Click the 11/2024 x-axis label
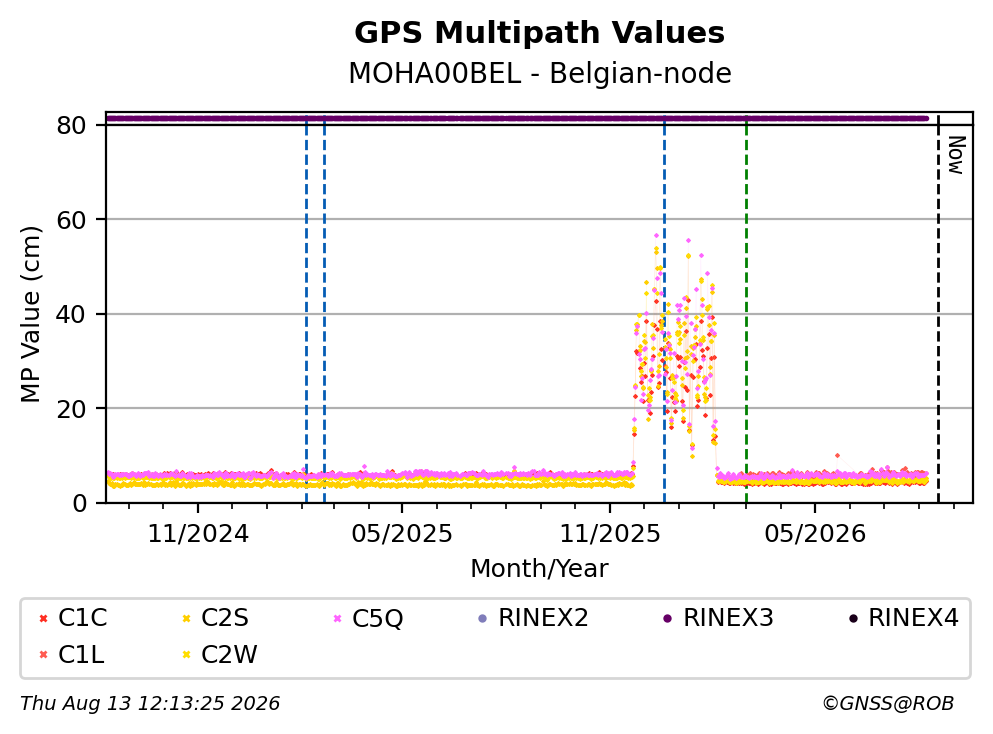The image size is (993, 734). click(198, 534)
